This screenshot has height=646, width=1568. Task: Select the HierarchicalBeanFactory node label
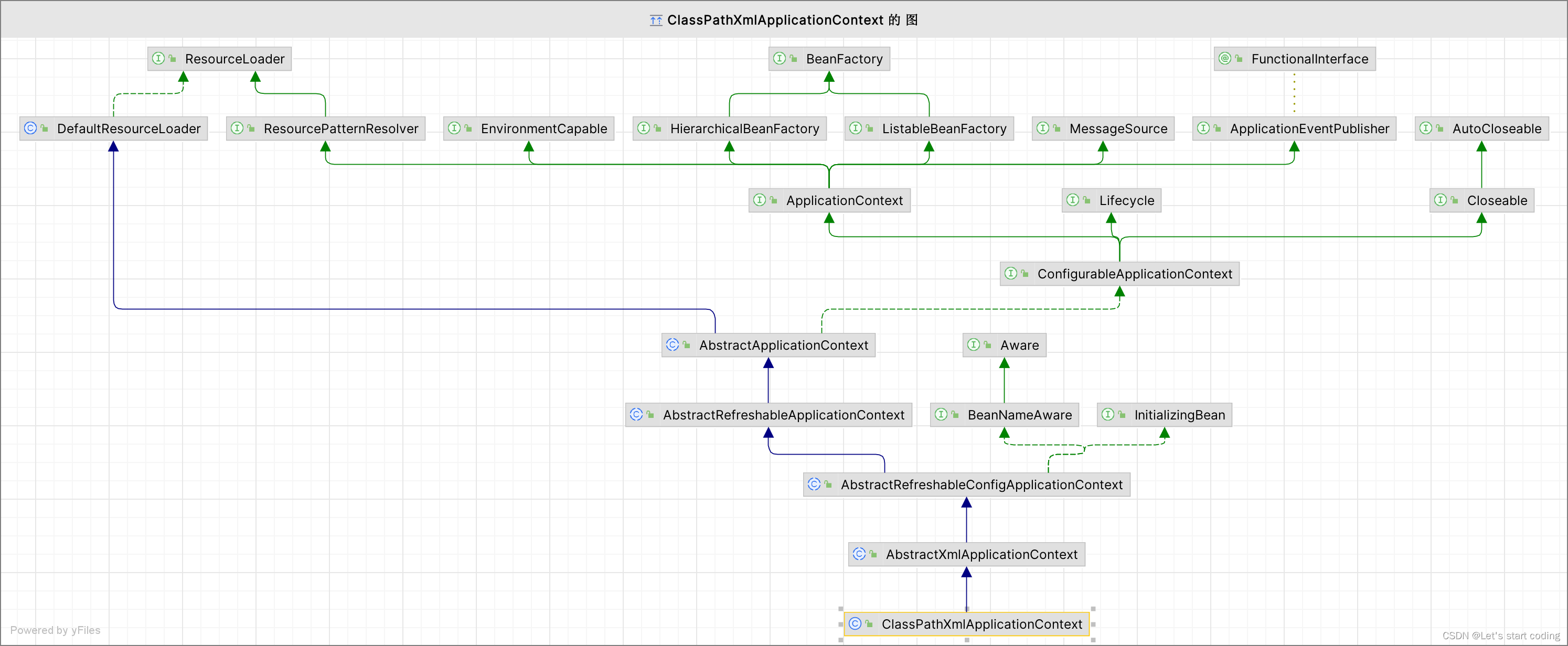pyautogui.click(x=745, y=129)
